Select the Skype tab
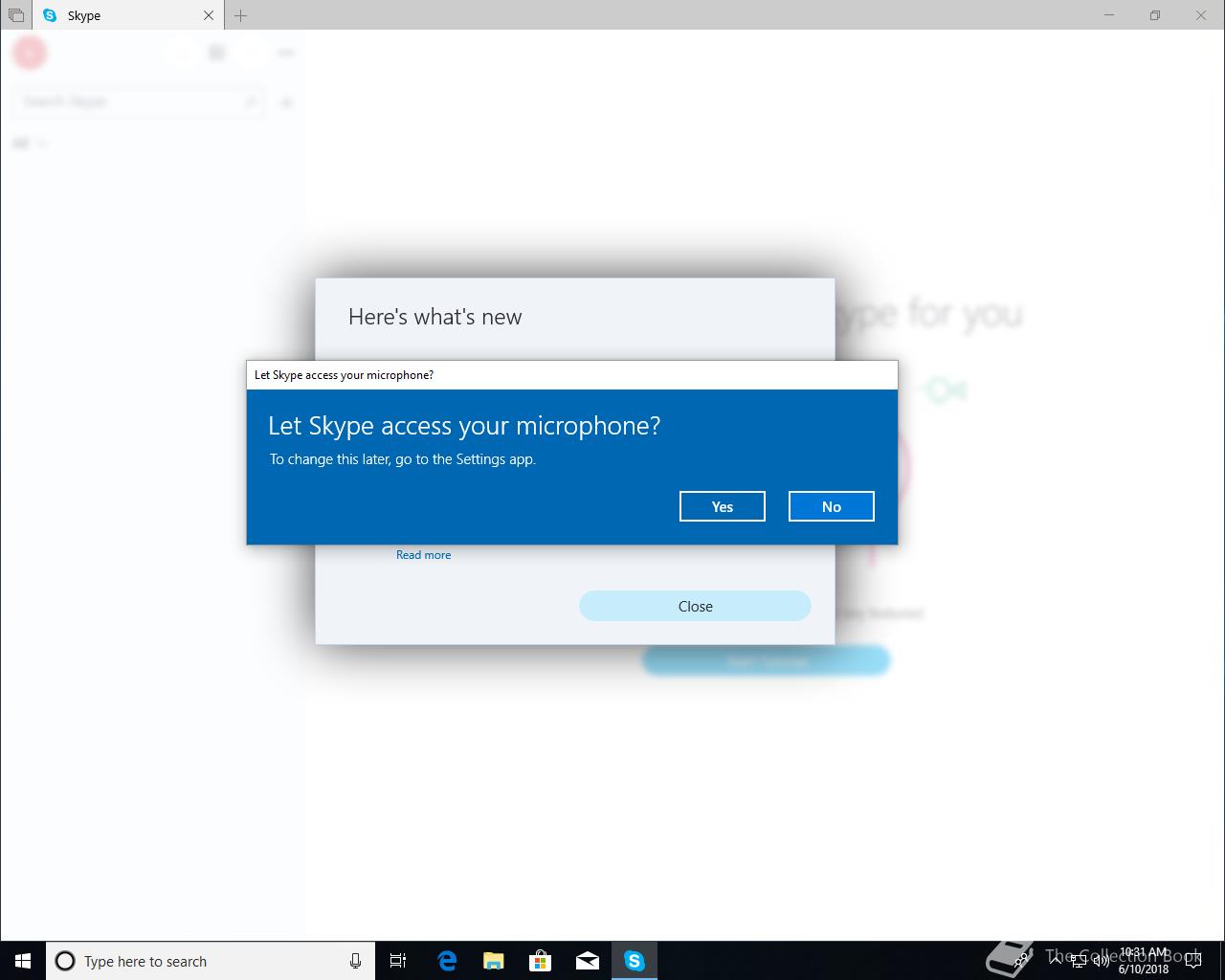This screenshot has height=980, width=1225. [x=129, y=15]
